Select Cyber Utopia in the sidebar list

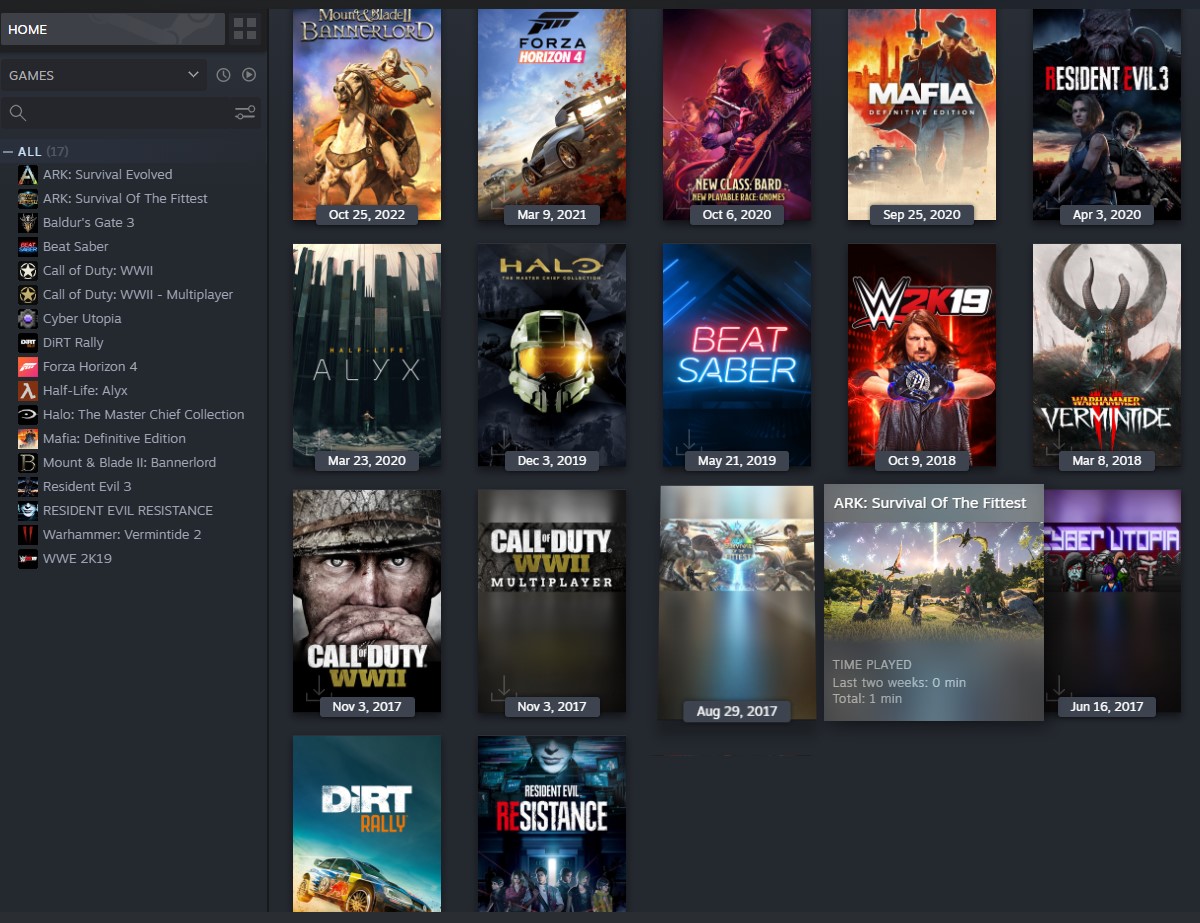82,319
